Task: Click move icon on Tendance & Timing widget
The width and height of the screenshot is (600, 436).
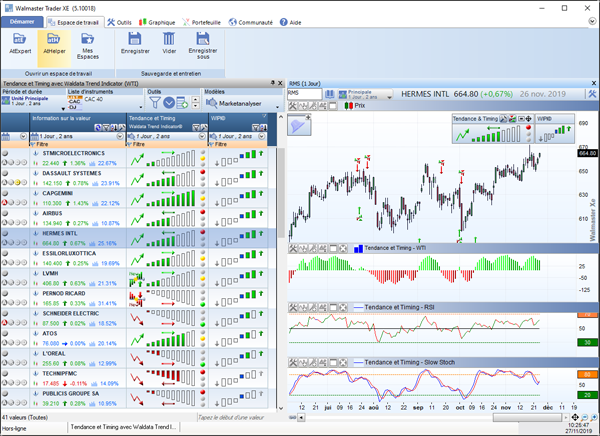Action: [528, 119]
